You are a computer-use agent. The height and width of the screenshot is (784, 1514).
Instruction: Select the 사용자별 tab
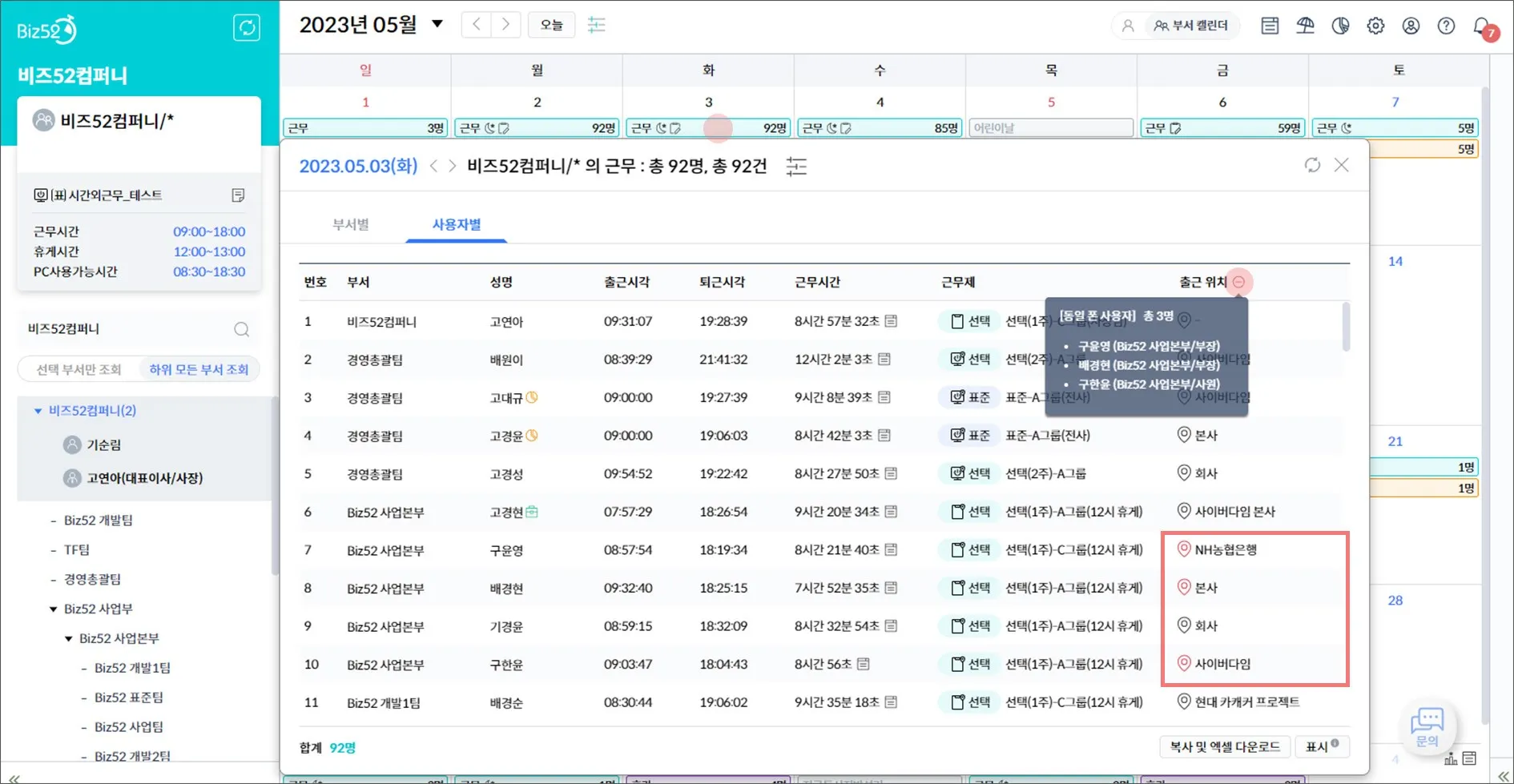[457, 224]
